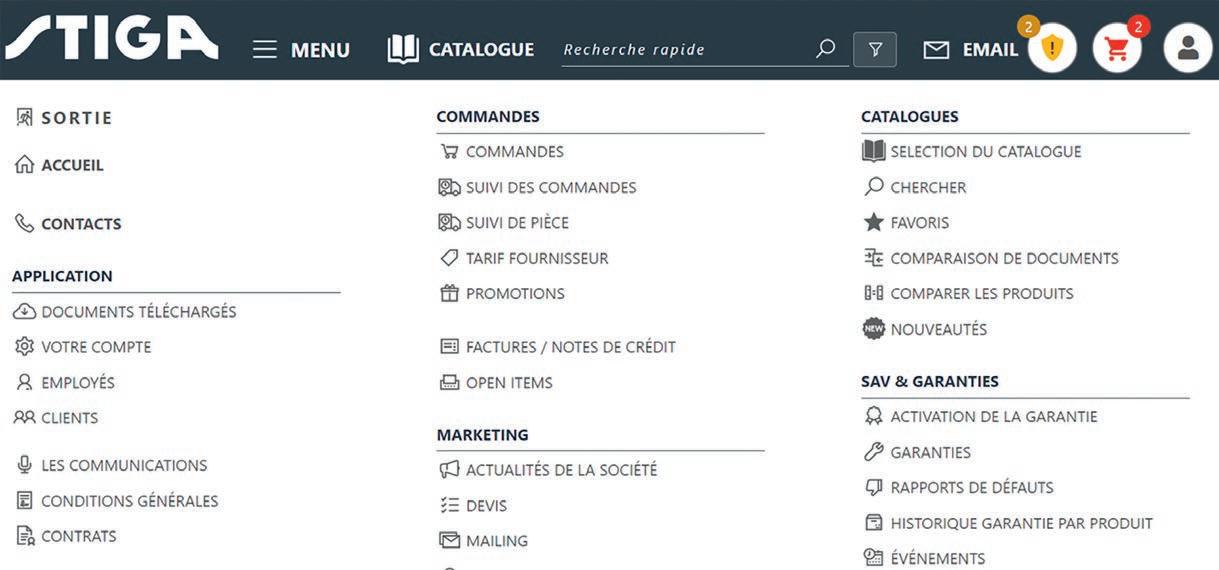This screenshot has width=1219, height=570.
Task: Open Nouveautés new items entry
Action: pyautogui.click(x=938, y=329)
